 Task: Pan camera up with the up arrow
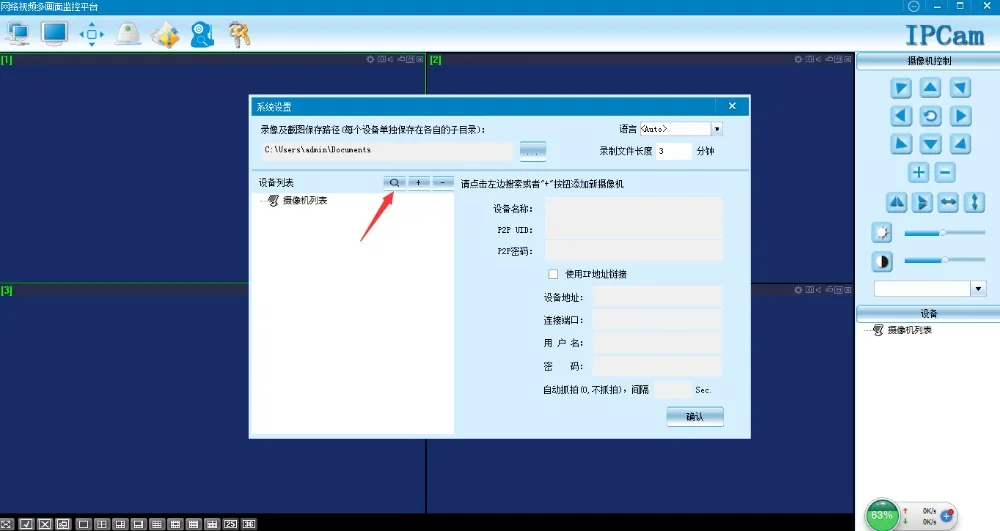[x=930, y=88]
